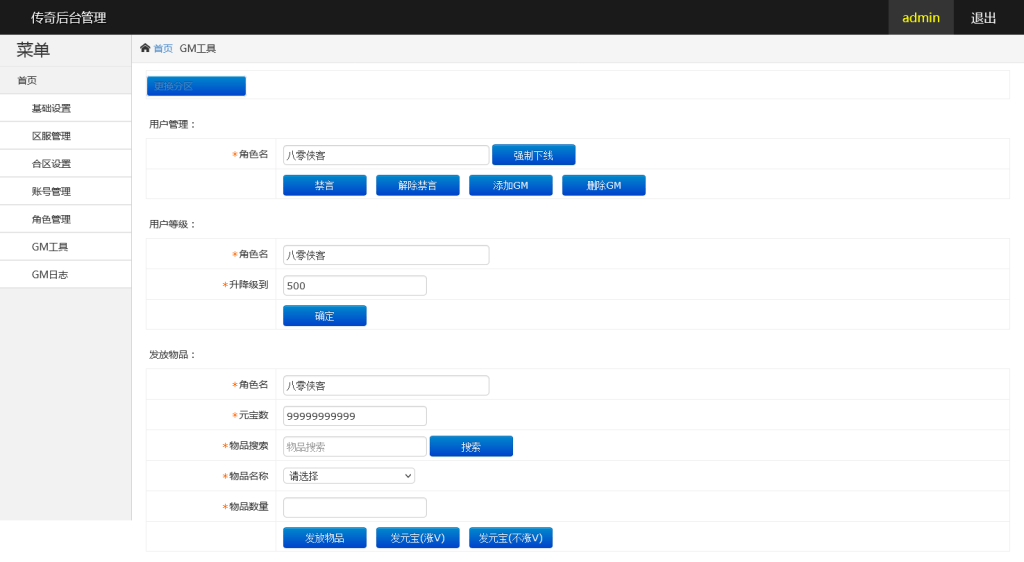Click the 搜索 item search button
The height and width of the screenshot is (562, 1024).
[x=471, y=446]
